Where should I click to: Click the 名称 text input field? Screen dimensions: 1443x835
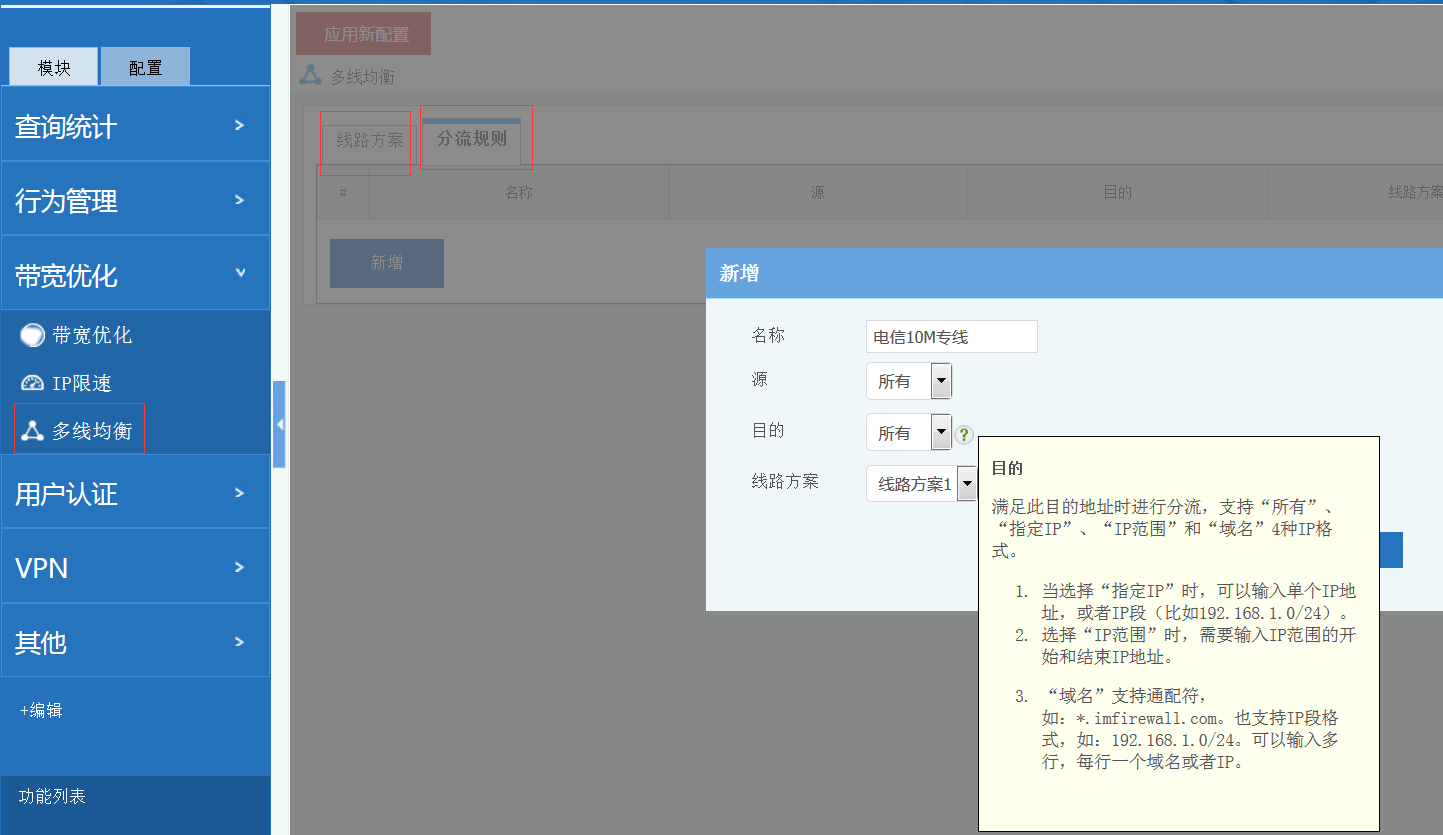(x=951, y=337)
